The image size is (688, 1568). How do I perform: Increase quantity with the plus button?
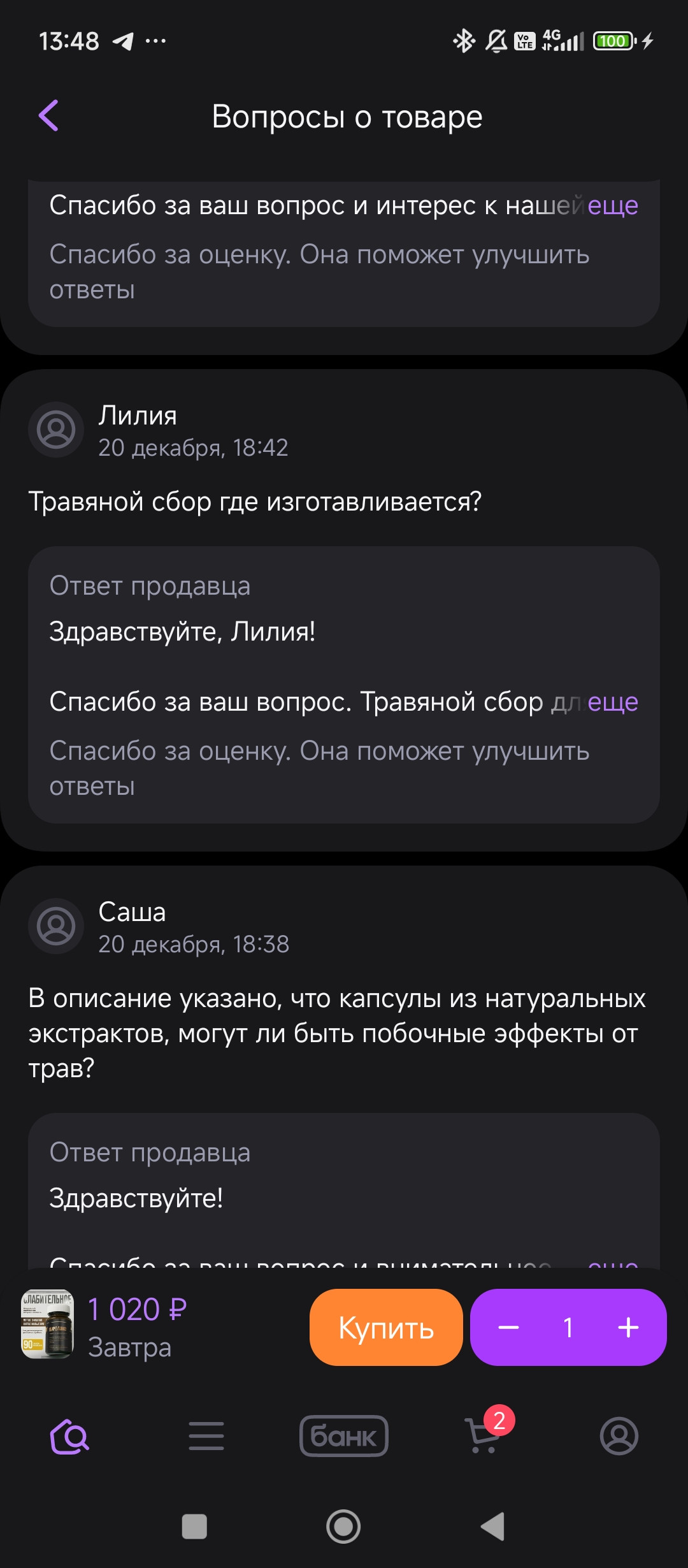(x=628, y=1328)
